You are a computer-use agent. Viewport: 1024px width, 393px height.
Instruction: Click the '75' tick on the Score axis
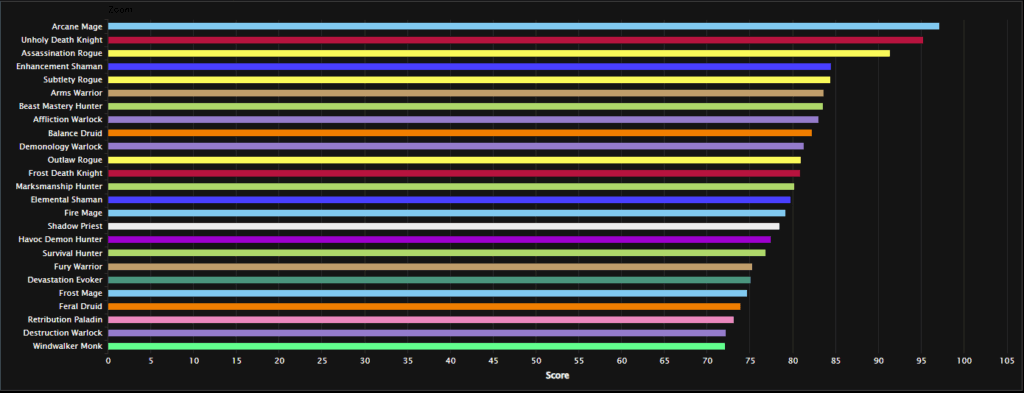coord(750,361)
